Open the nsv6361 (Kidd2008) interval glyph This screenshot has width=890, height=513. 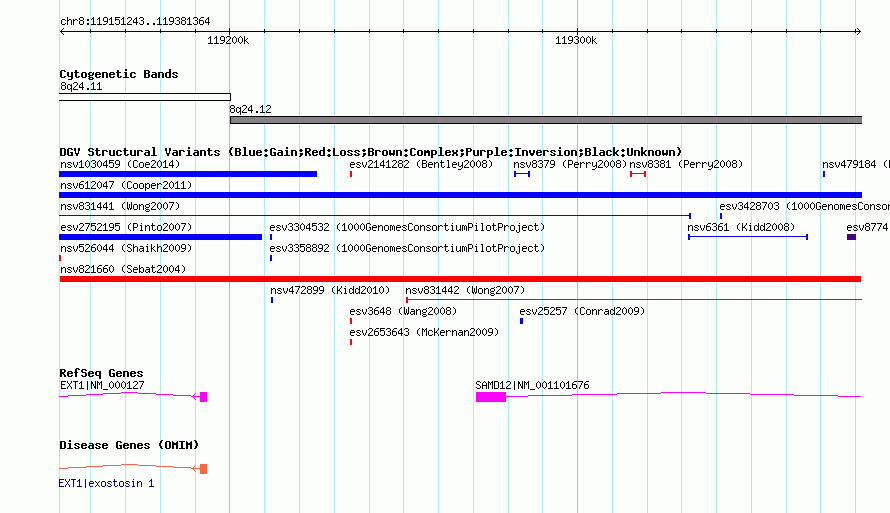[748, 237]
